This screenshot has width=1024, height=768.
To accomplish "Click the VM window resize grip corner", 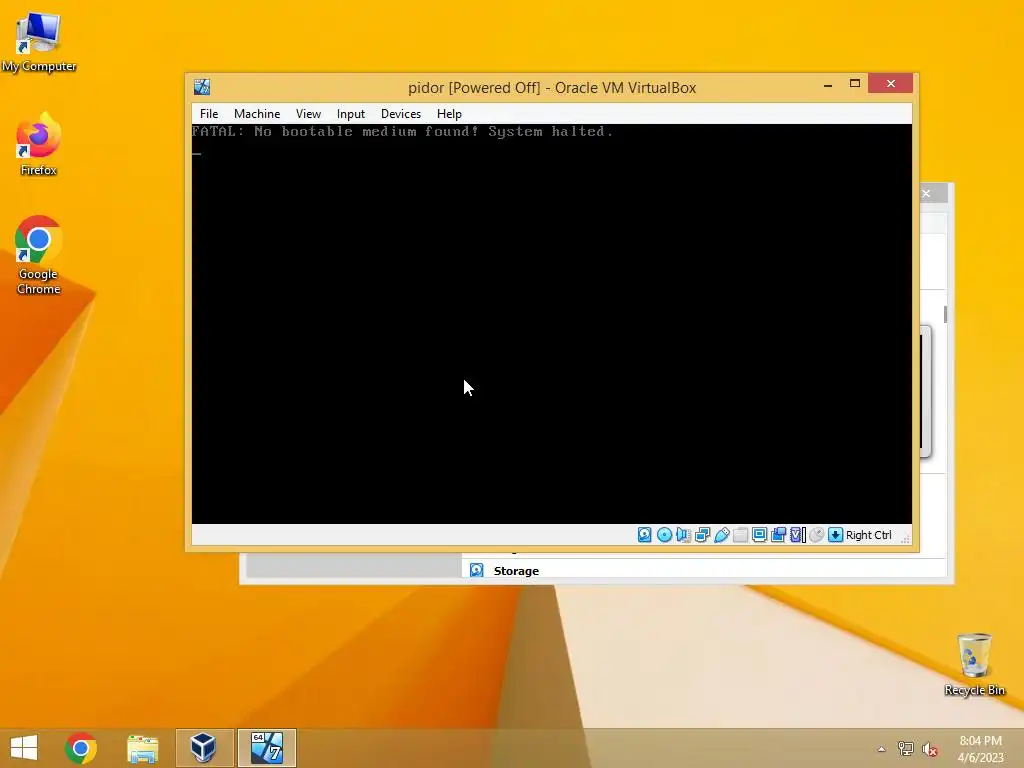I will (906, 538).
